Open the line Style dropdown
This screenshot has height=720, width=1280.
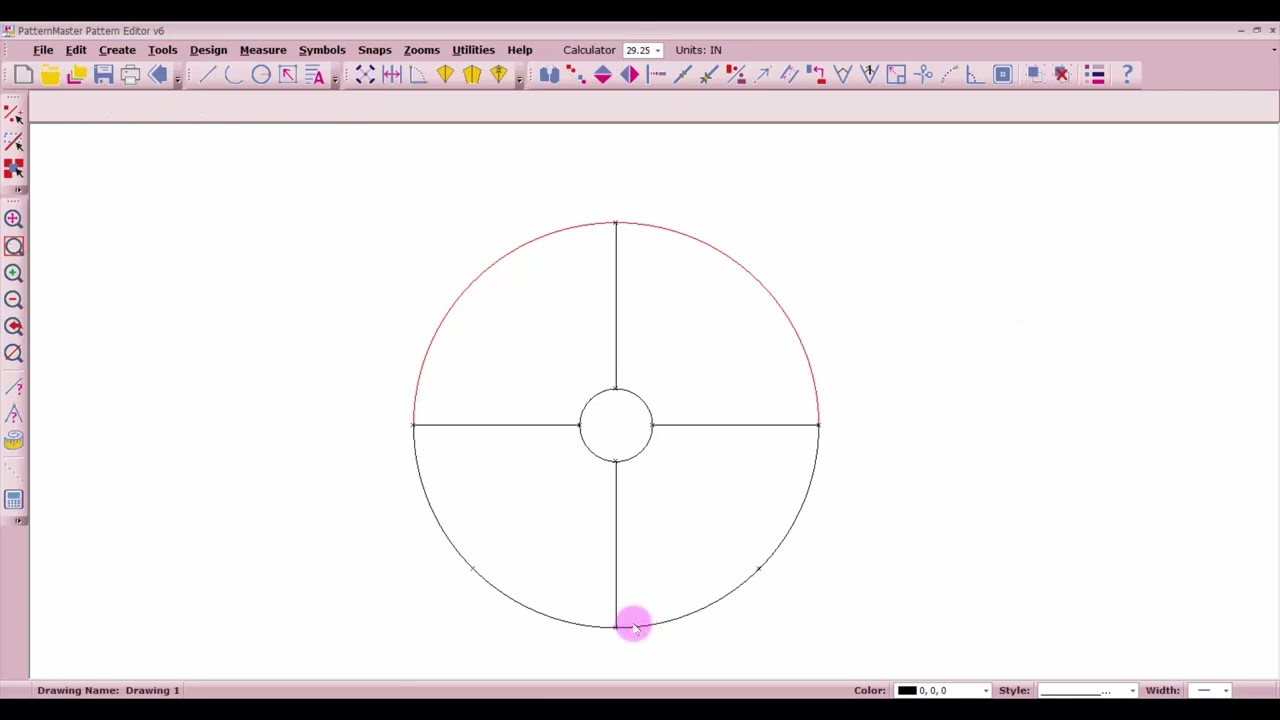pos(1132,691)
